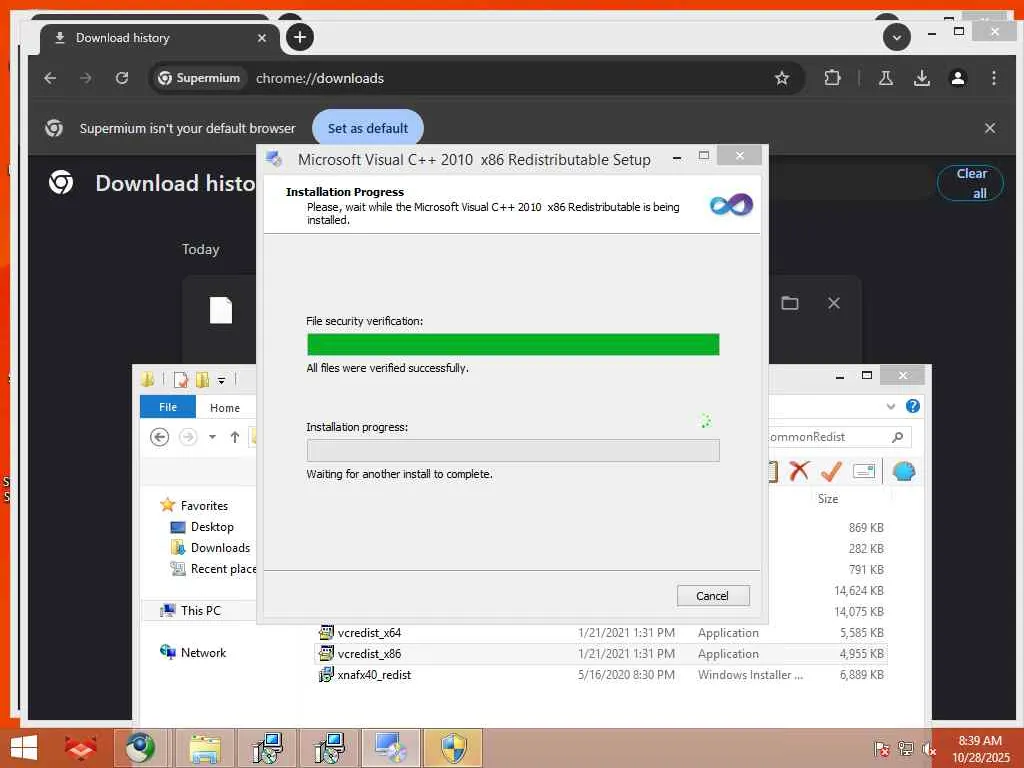Go up one folder in Explorer
Screen dimensions: 1024x768
235,437
